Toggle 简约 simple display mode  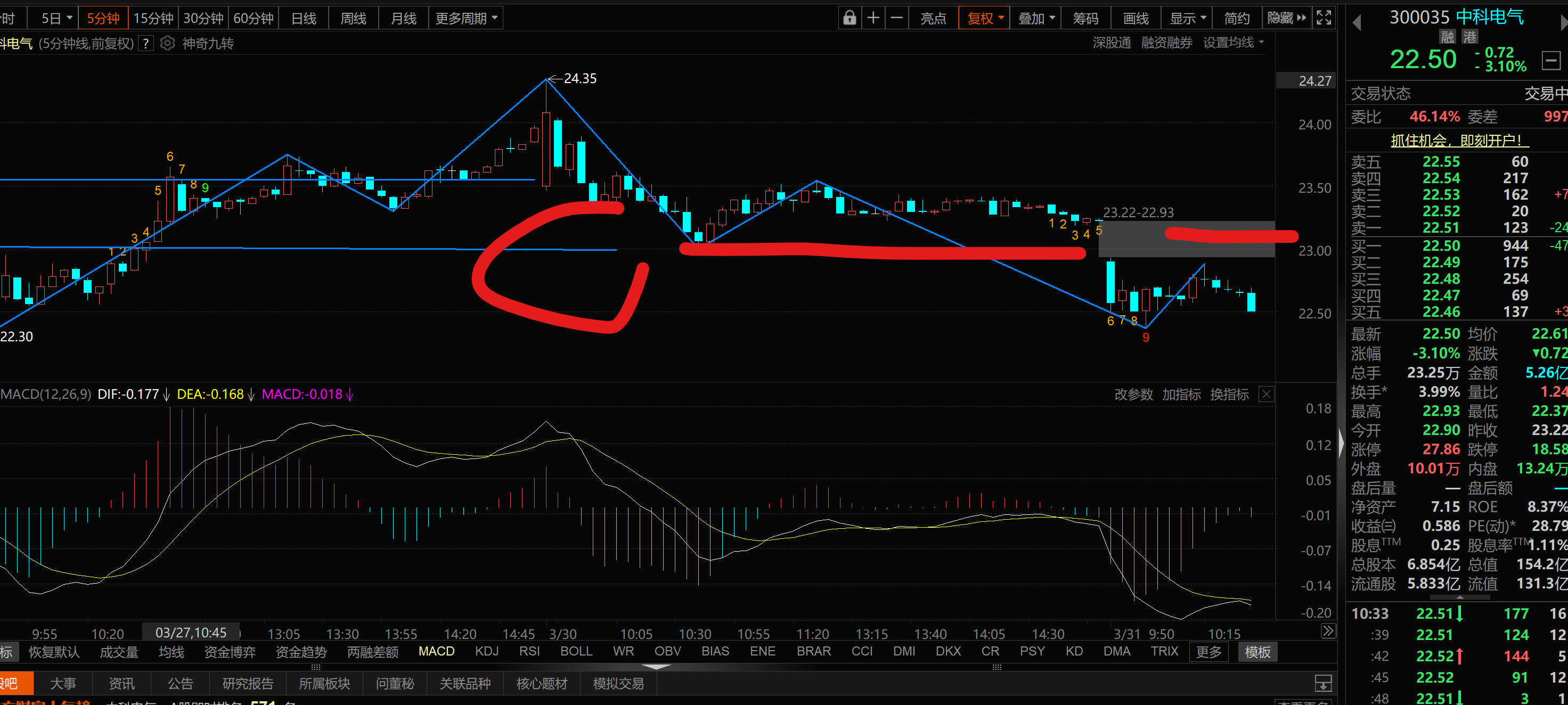point(1236,18)
